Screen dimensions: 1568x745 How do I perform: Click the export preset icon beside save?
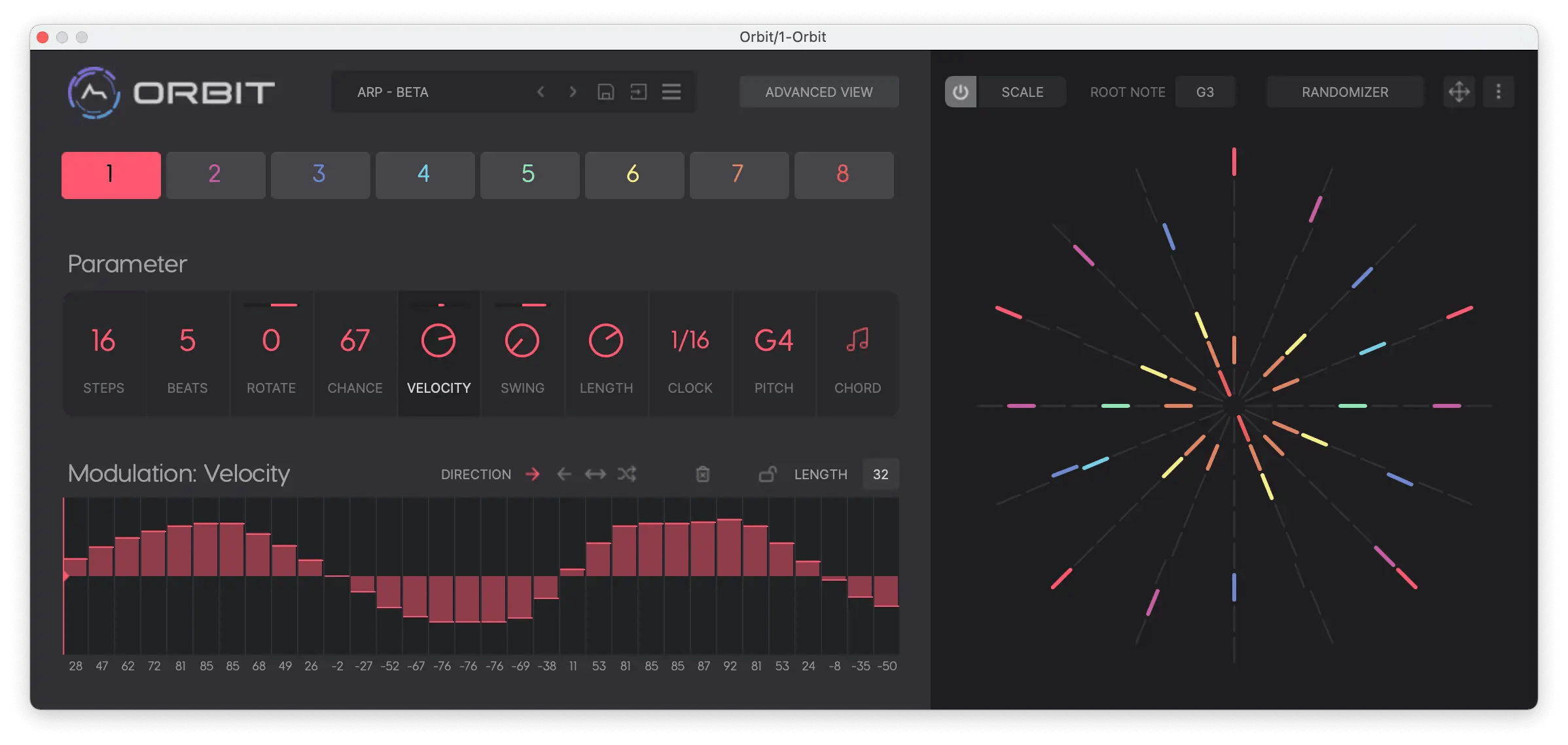click(639, 92)
